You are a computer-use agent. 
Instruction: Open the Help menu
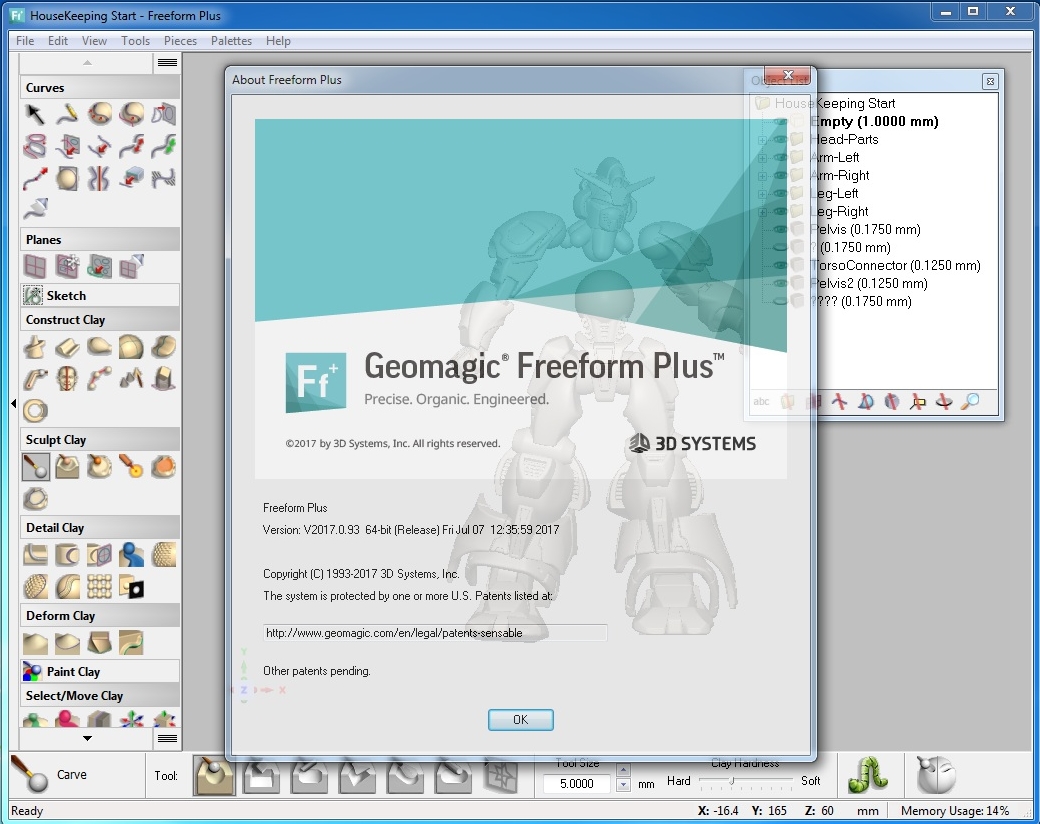click(x=279, y=40)
